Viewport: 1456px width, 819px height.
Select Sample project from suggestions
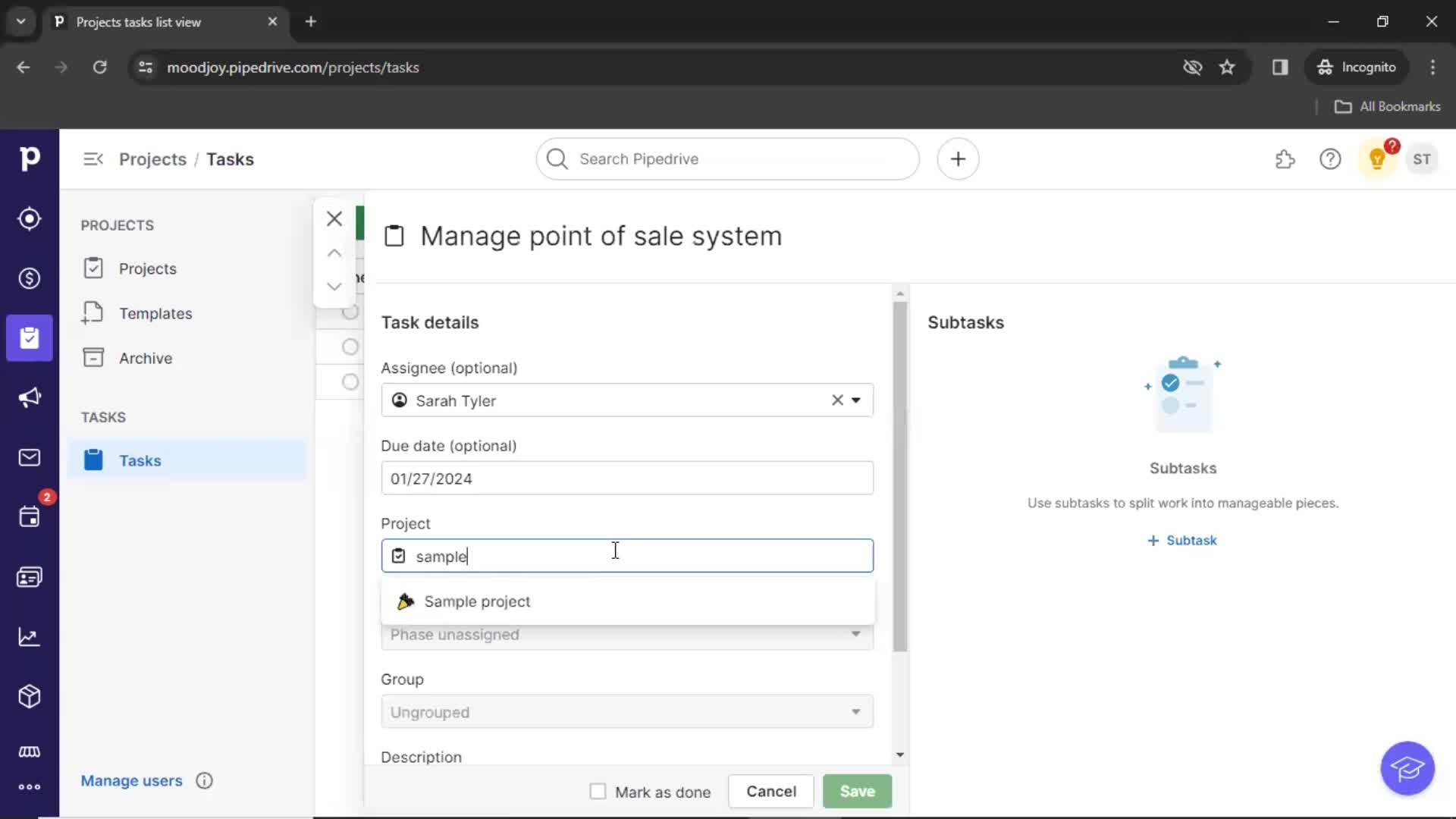click(628, 601)
